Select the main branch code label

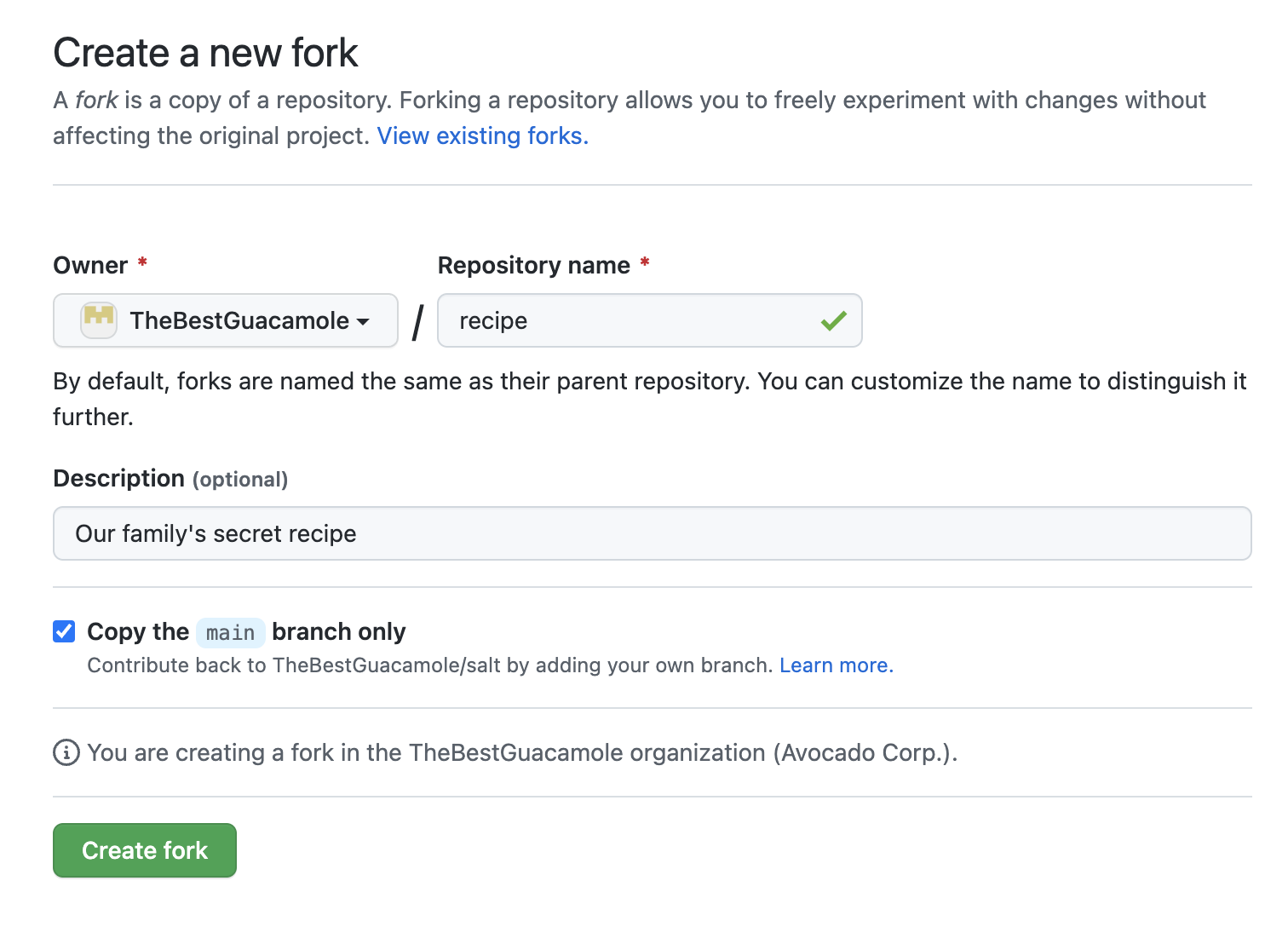pyautogui.click(x=229, y=632)
